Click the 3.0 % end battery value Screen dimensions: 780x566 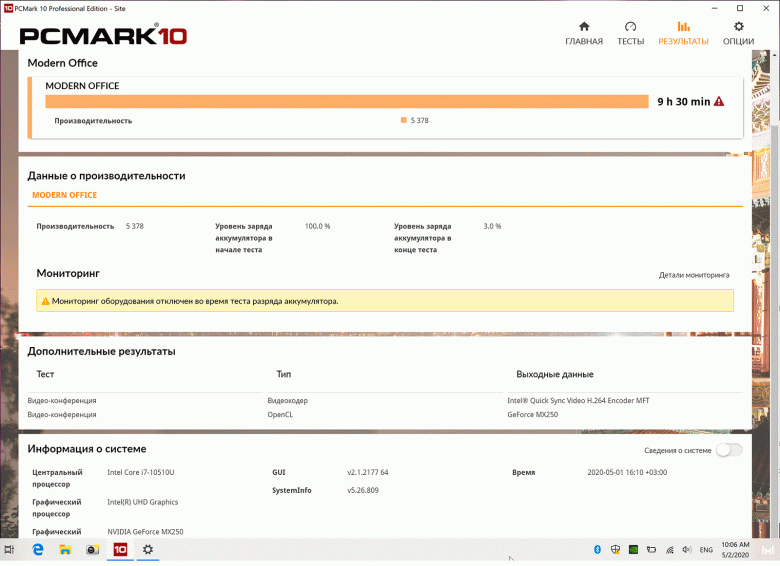[492, 226]
